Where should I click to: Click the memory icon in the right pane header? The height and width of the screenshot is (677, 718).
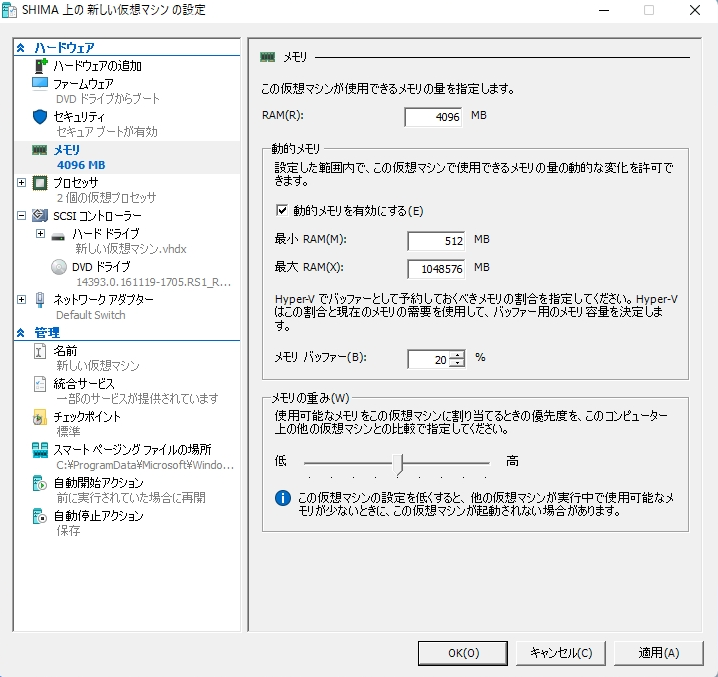coord(267,57)
